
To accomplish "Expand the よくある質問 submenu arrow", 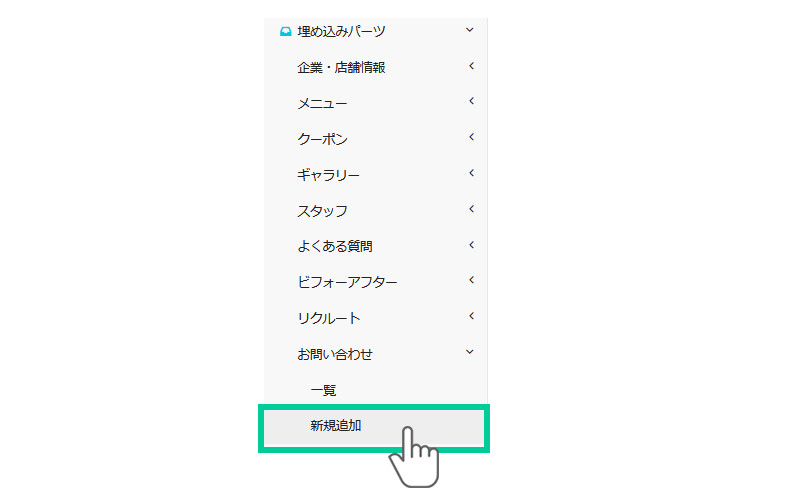I will pos(470,245).
